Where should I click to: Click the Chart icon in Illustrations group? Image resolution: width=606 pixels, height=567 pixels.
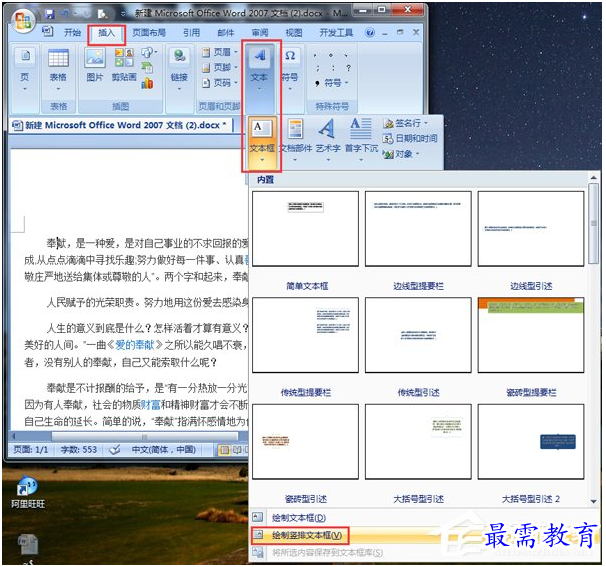147,83
